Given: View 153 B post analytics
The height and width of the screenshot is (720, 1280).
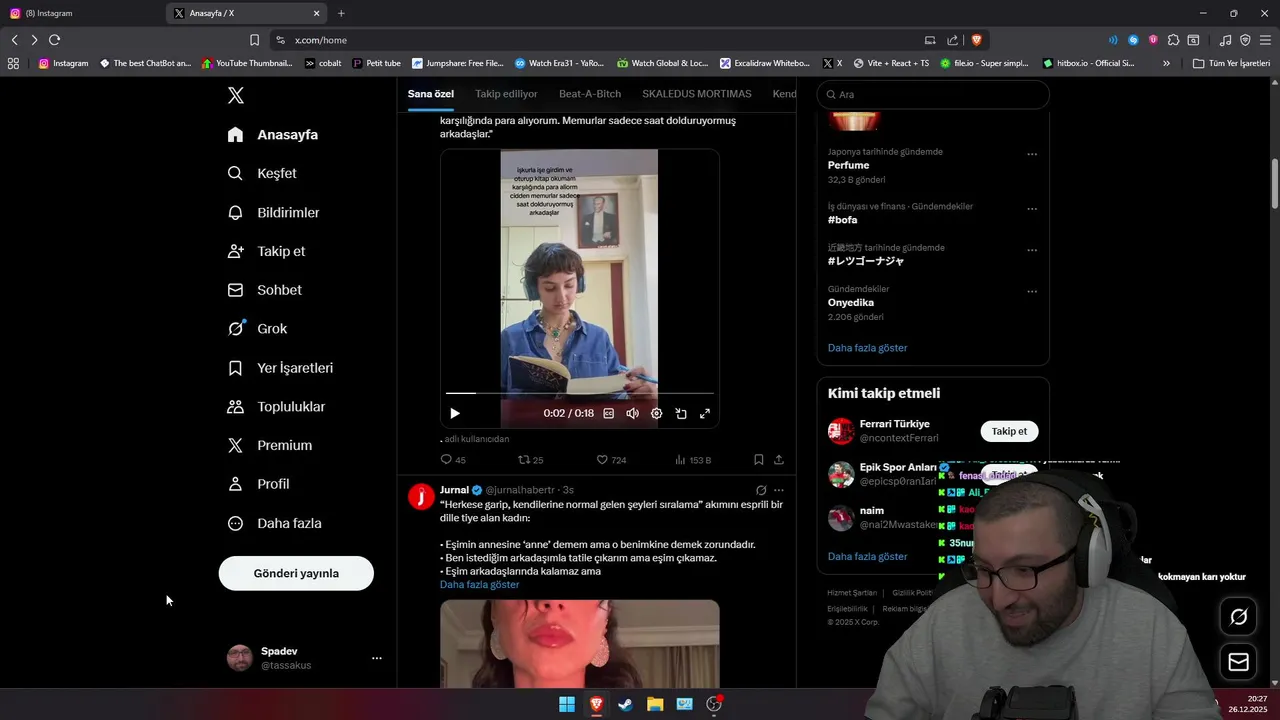Looking at the screenshot, I should 693,460.
